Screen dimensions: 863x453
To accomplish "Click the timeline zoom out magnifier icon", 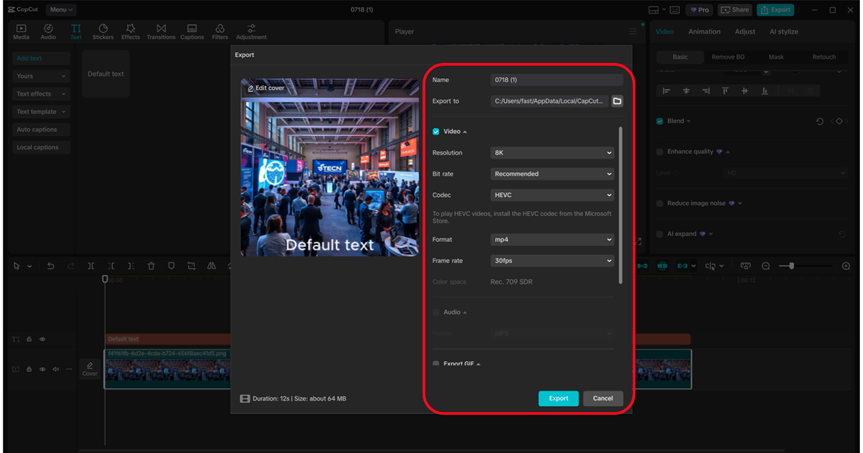I will pos(766,266).
